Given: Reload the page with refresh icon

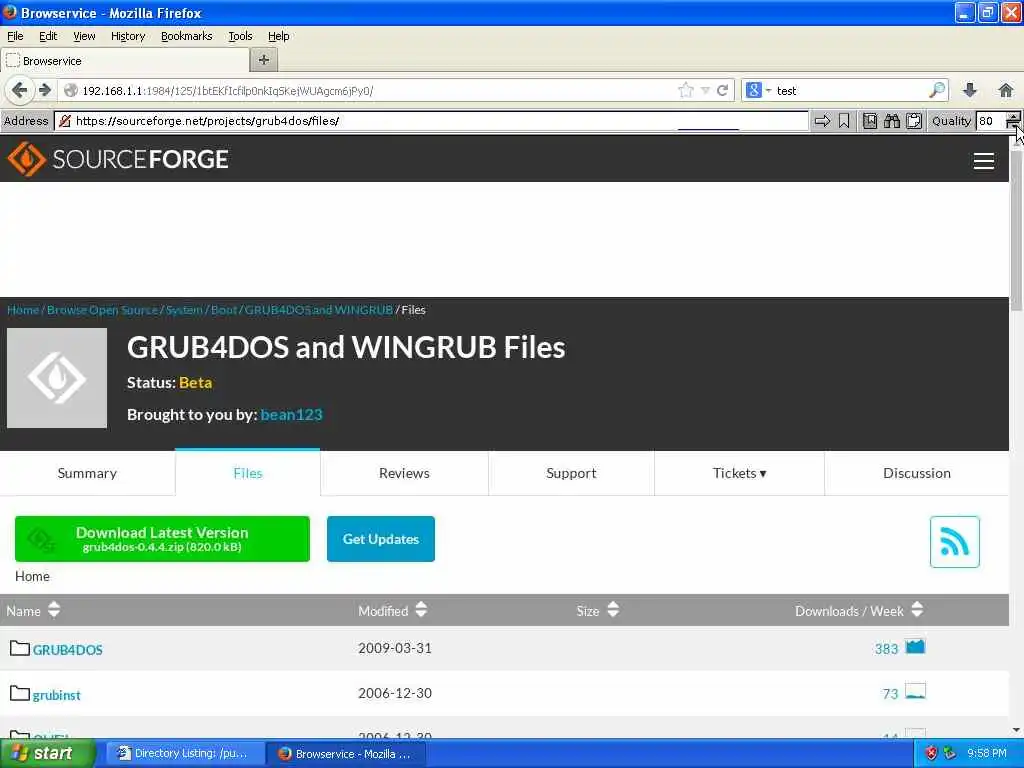Looking at the screenshot, I should [x=722, y=90].
